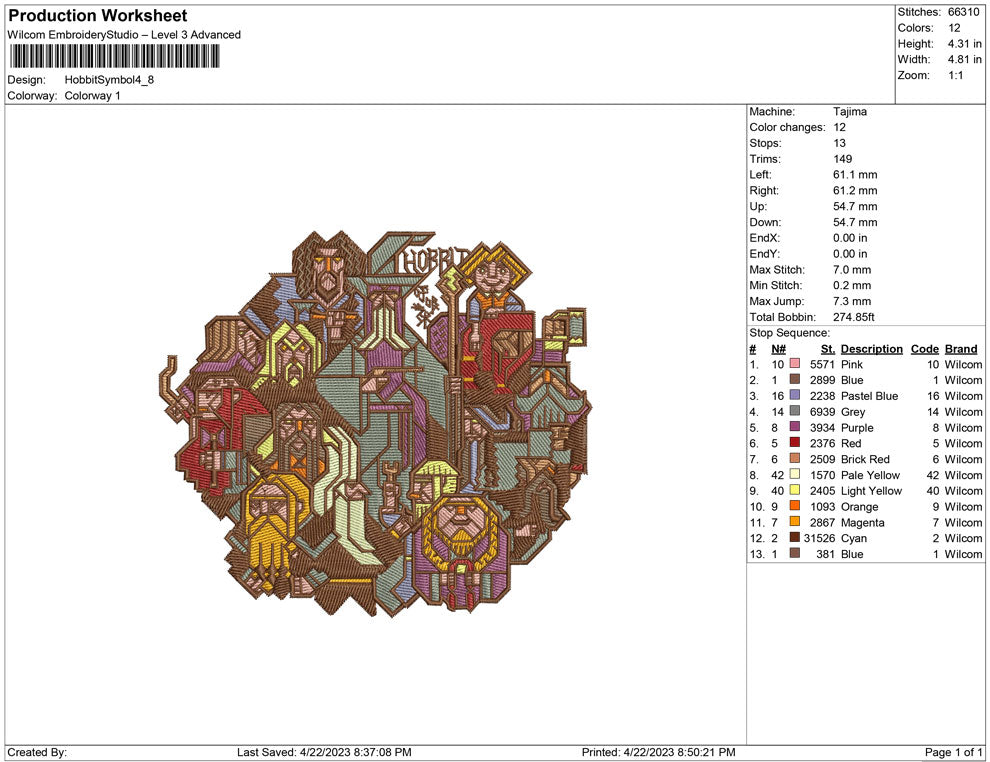Click the St. column header
The image size is (990, 762).
point(828,348)
